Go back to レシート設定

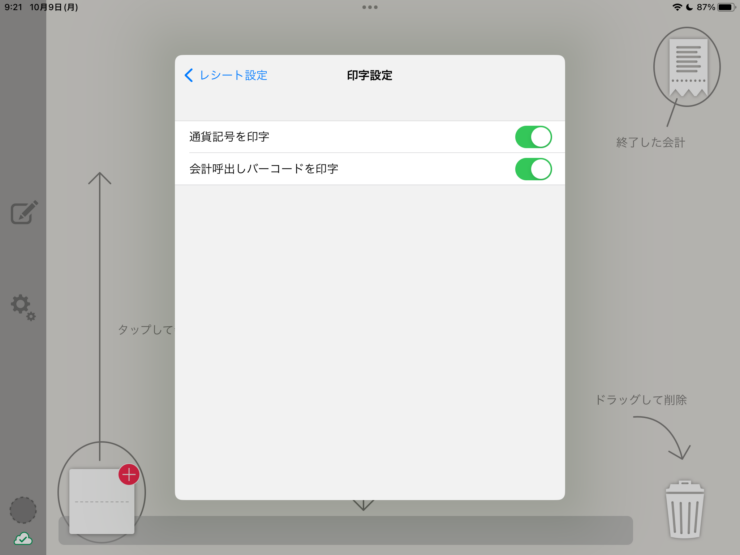click(x=226, y=75)
